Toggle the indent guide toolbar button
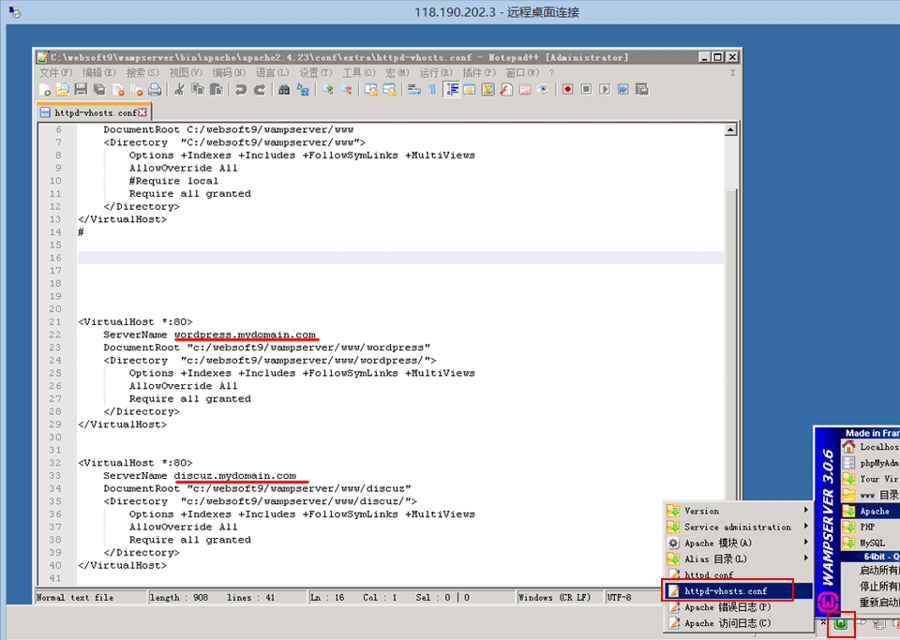This screenshot has height=640, width=900. pos(452,90)
